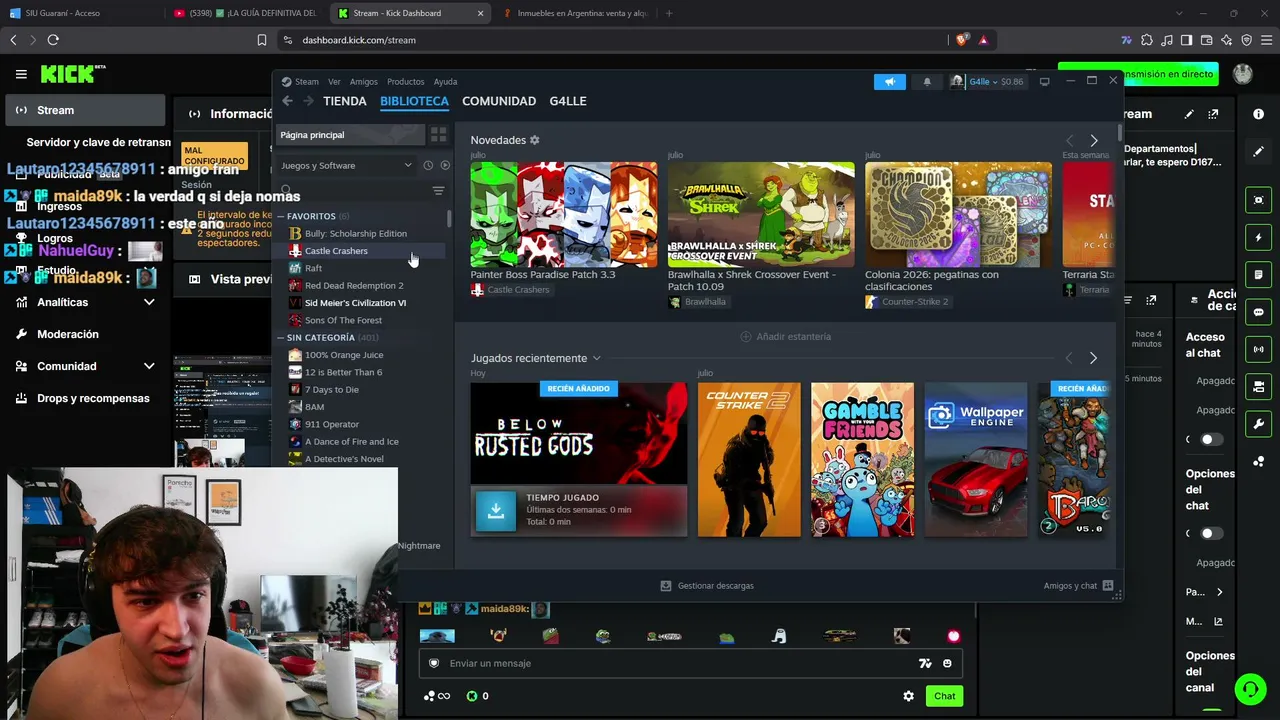Open Kick stream info circle icon
The image size is (1280, 720).
coord(1258,114)
